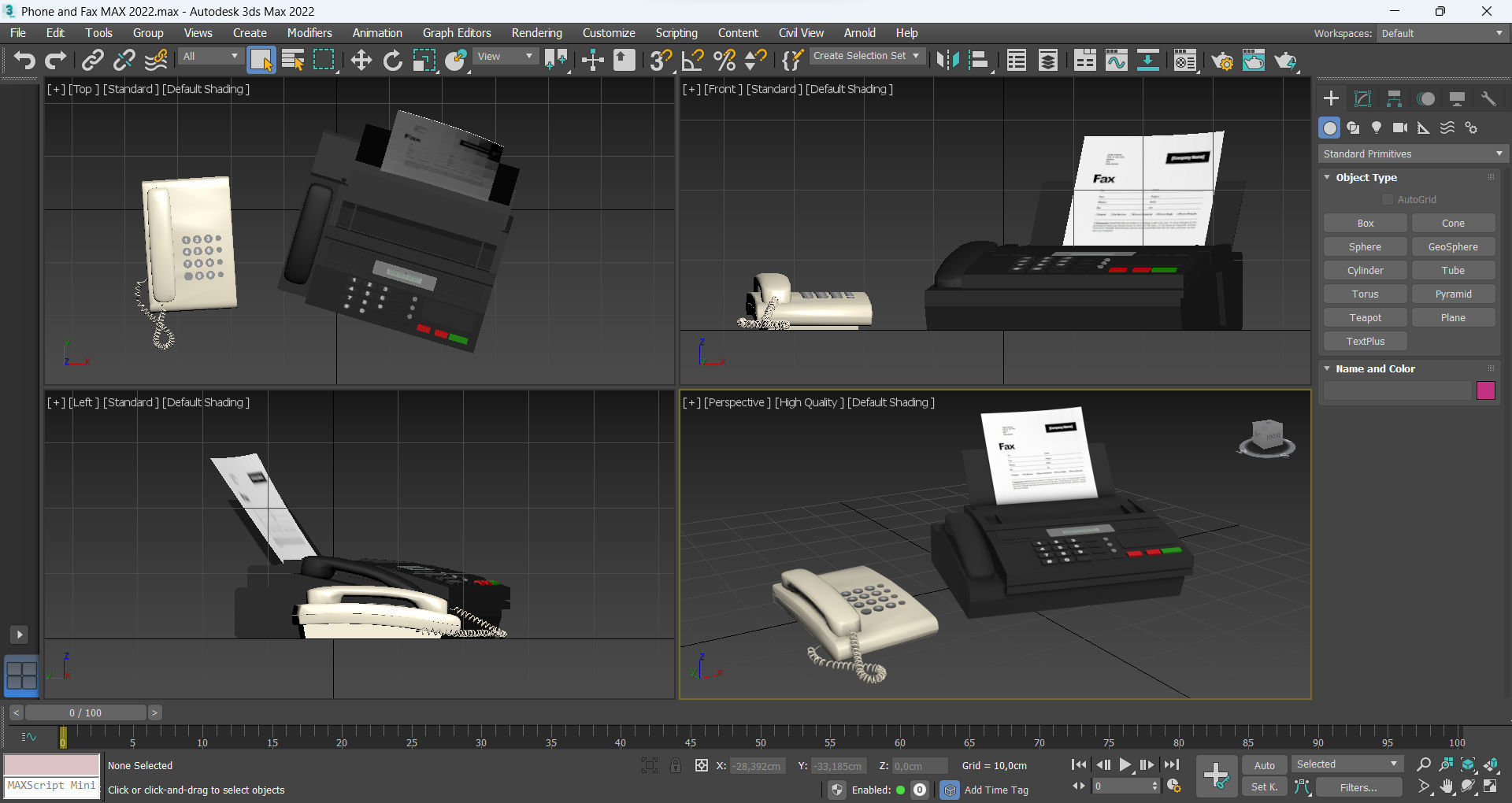Select the Lights category bulb icon

click(x=1377, y=128)
